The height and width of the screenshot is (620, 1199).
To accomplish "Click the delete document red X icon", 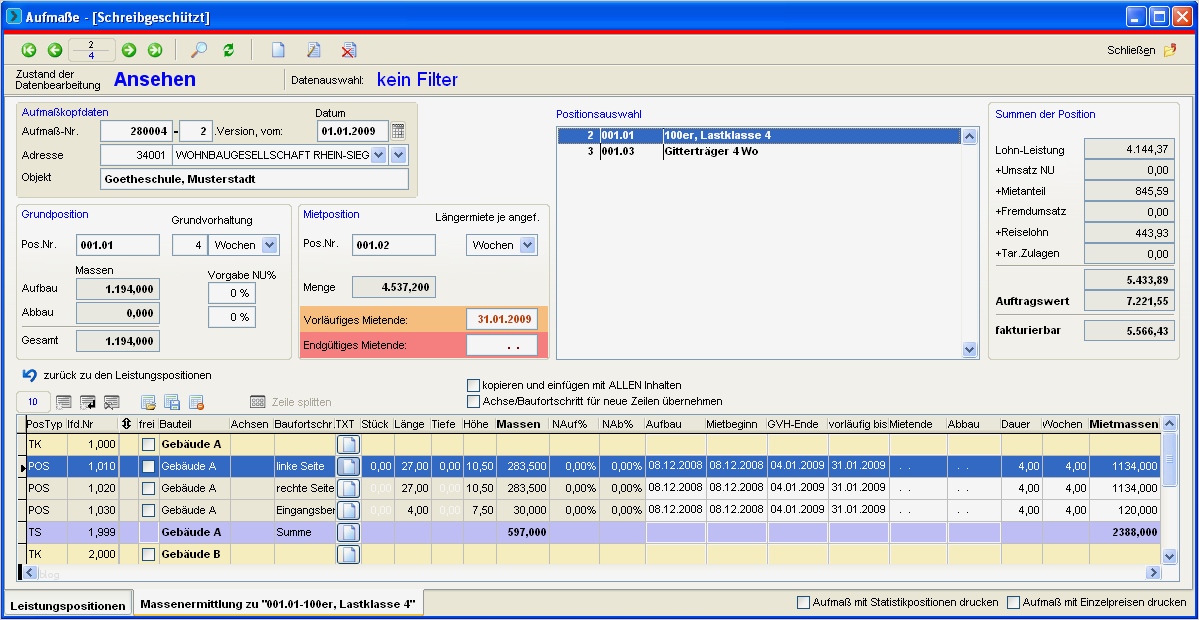I will coord(348,50).
